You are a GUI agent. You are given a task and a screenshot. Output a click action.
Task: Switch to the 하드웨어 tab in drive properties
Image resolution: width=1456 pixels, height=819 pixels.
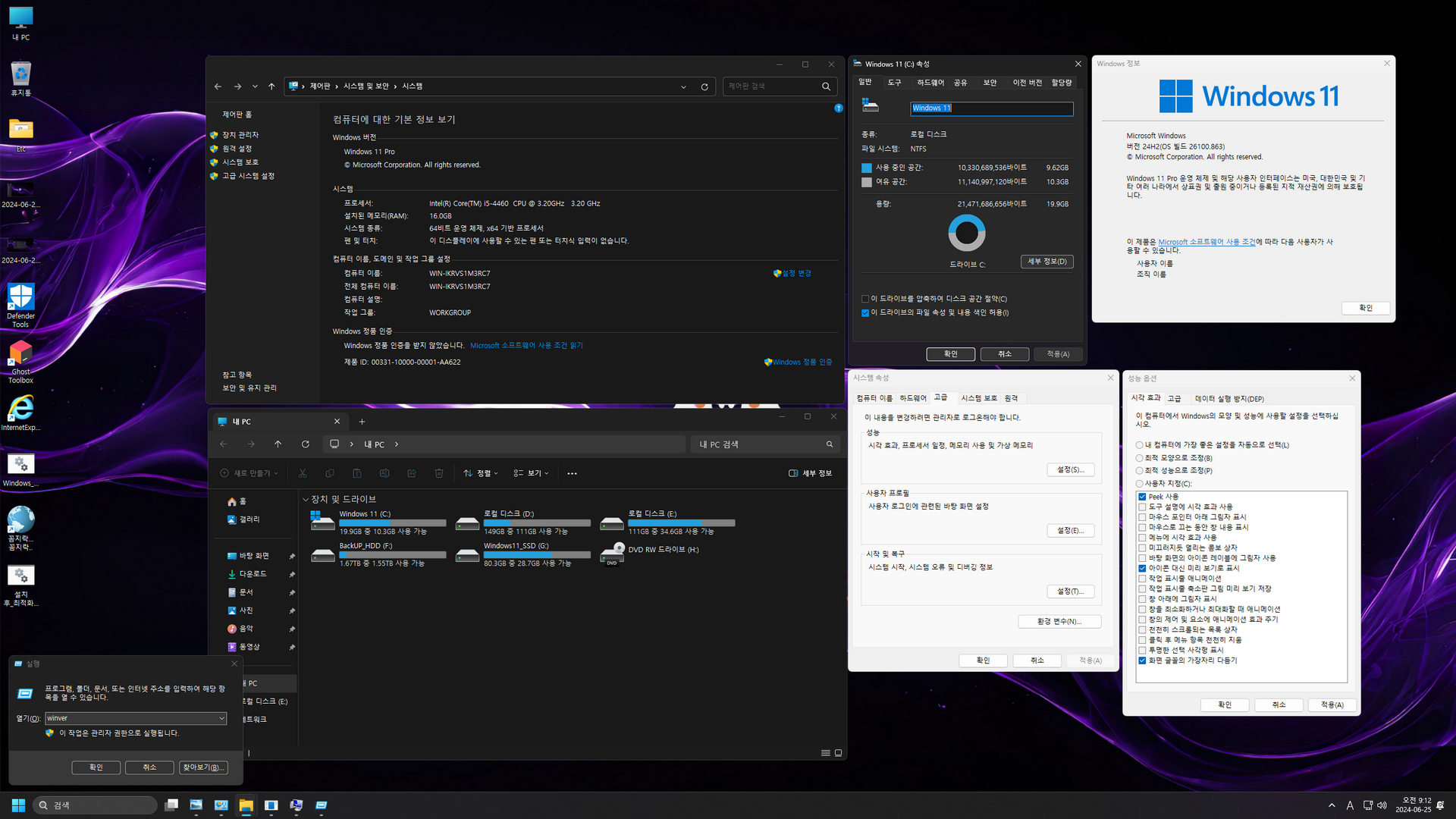coord(930,83)
